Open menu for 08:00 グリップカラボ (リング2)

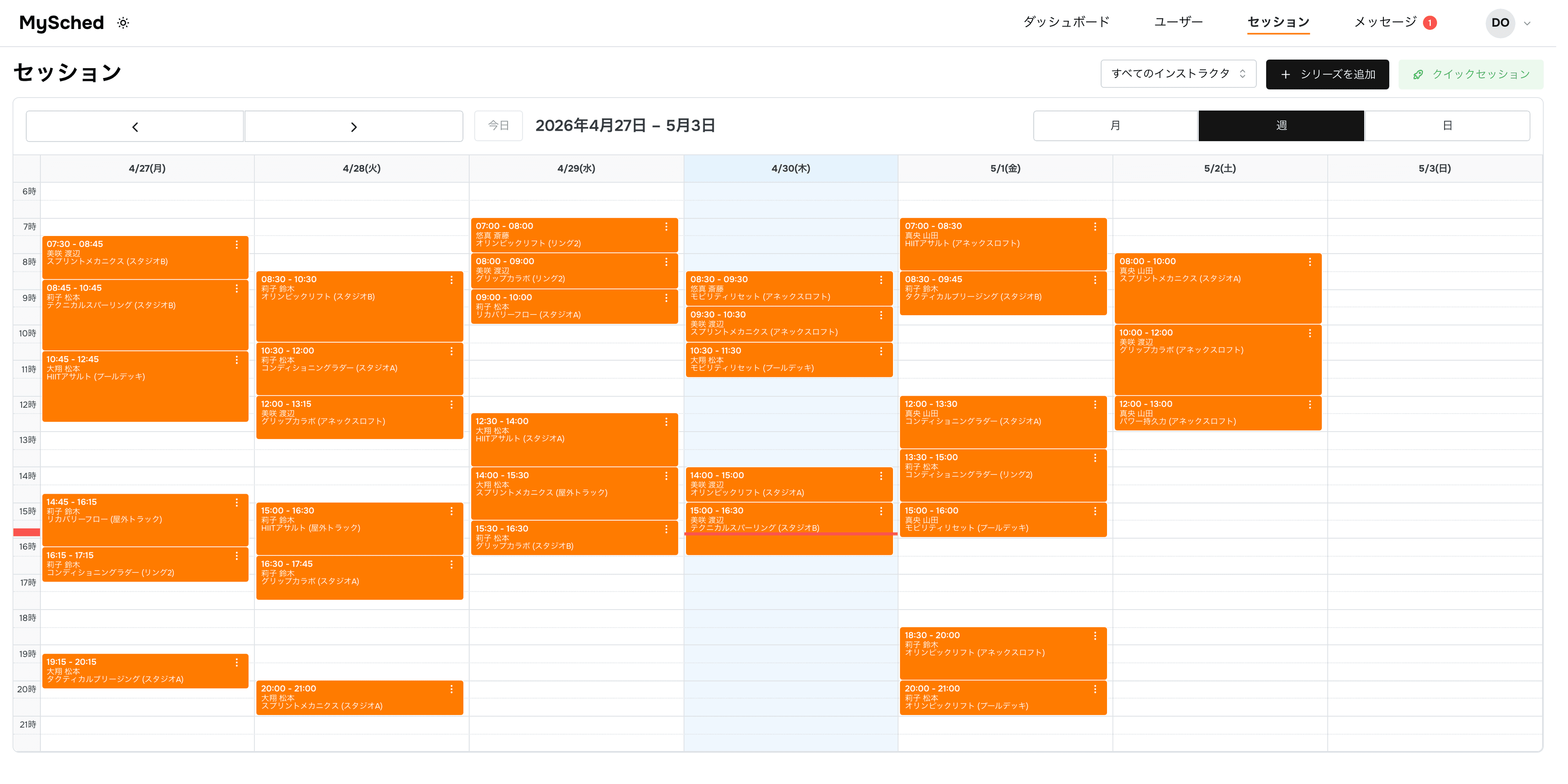[666, 262]
